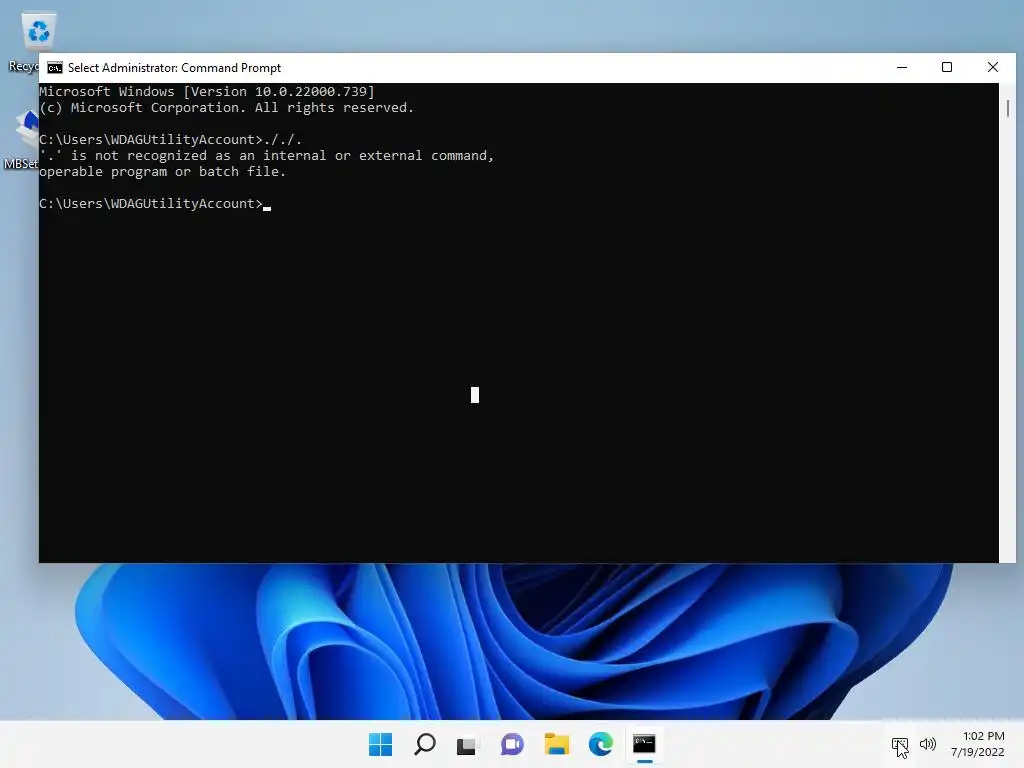This screenshot has height=768, width=1024.
Task: Click the white selection block in the console
Action: pyautogui.click(x=475, y=395)
